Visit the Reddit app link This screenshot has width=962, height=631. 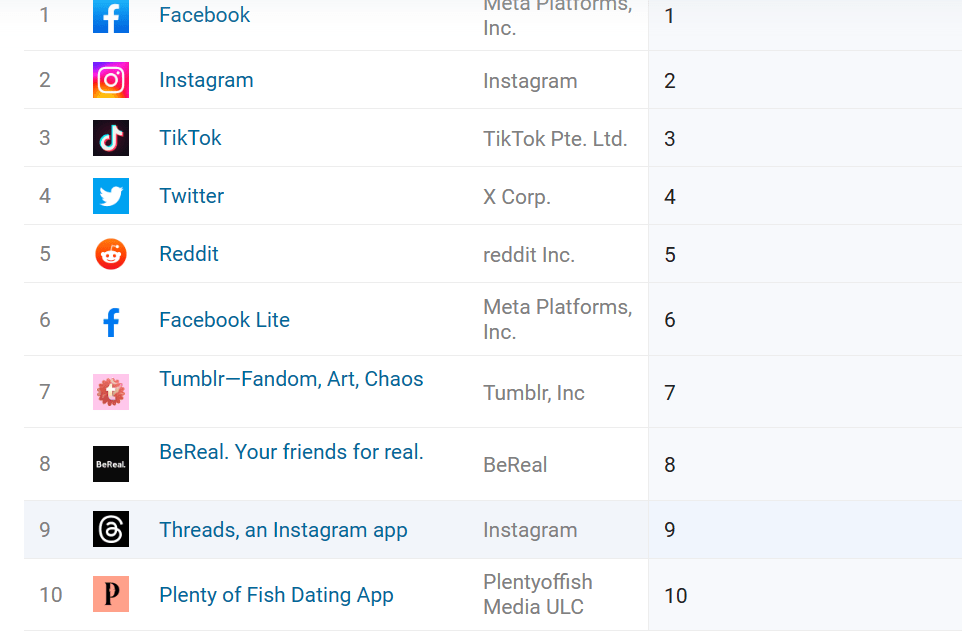(x=189, y=254)
